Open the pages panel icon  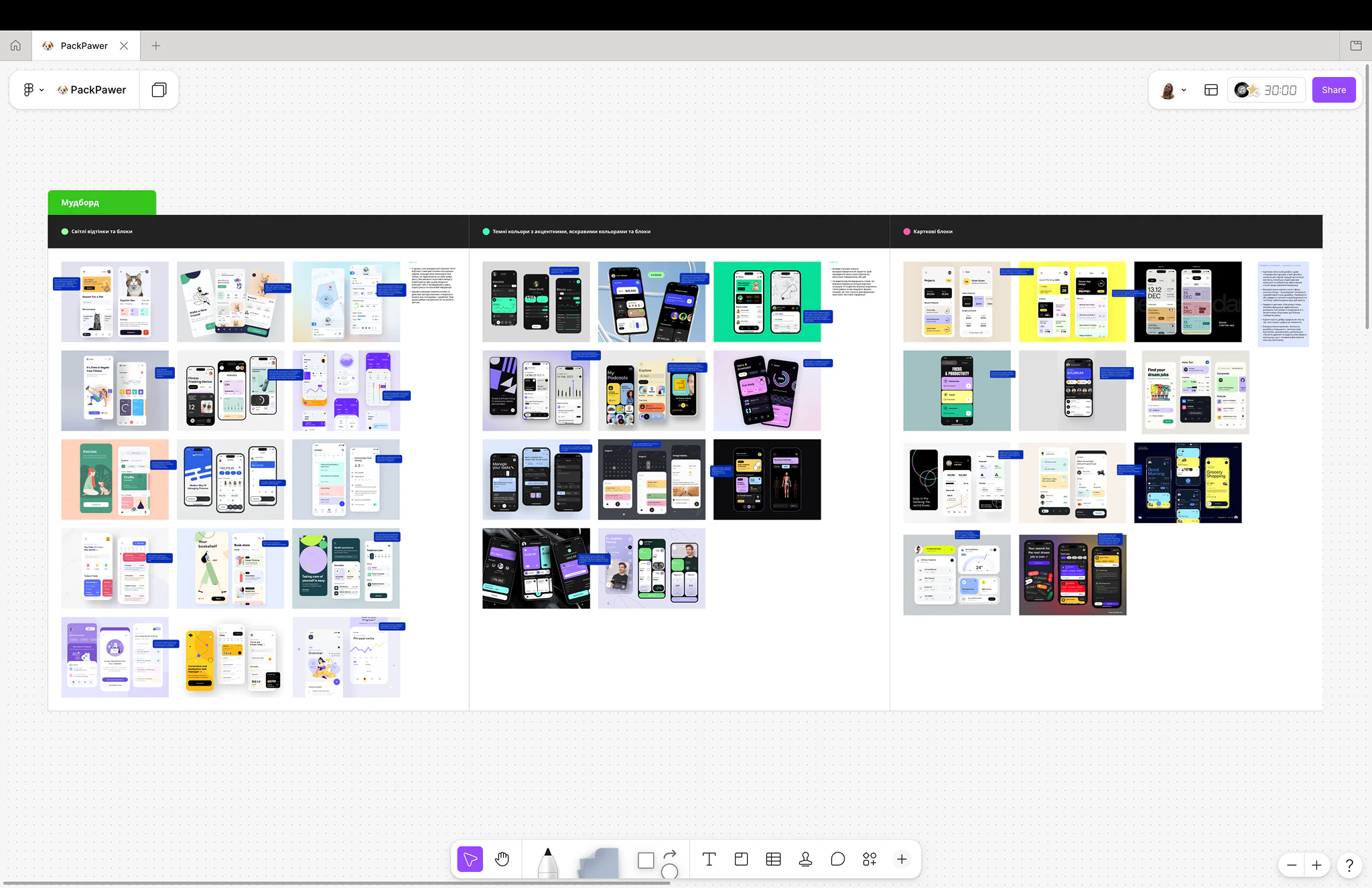[x=159, y=90]
